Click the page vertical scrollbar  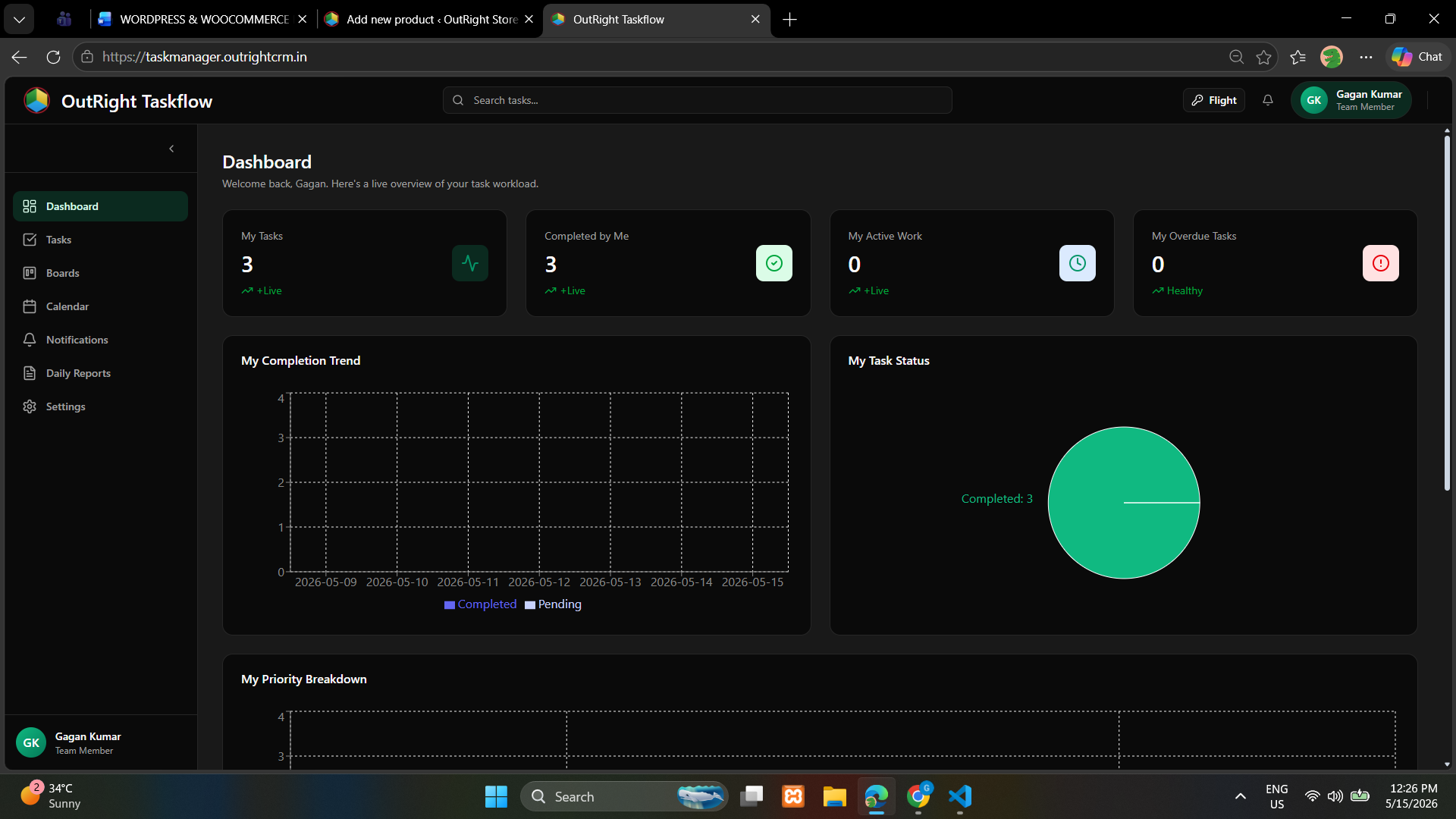pos(1447,312)
